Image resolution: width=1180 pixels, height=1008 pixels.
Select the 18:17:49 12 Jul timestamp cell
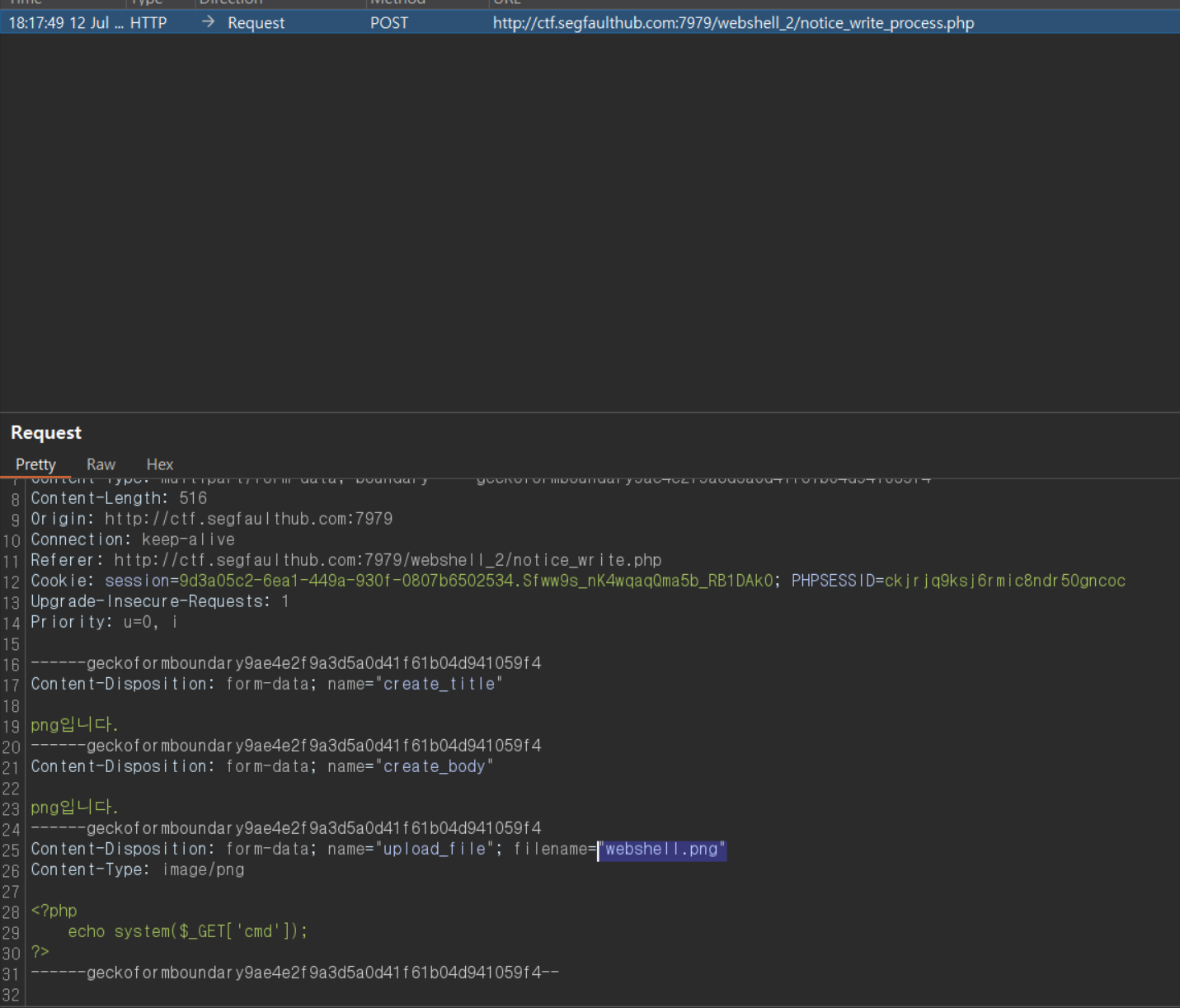[65, 23]
